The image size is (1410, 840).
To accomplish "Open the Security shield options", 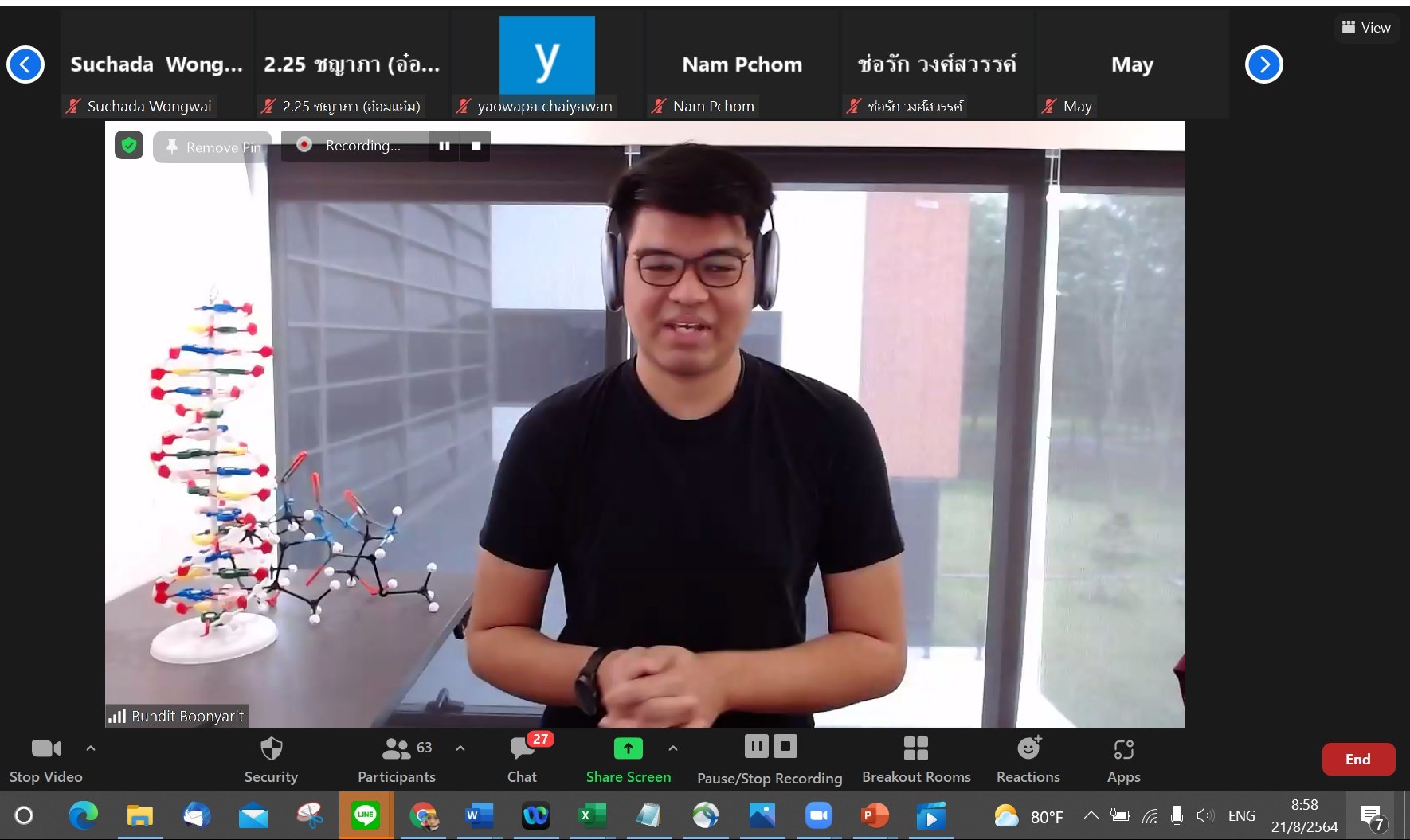I will (271, 759).
